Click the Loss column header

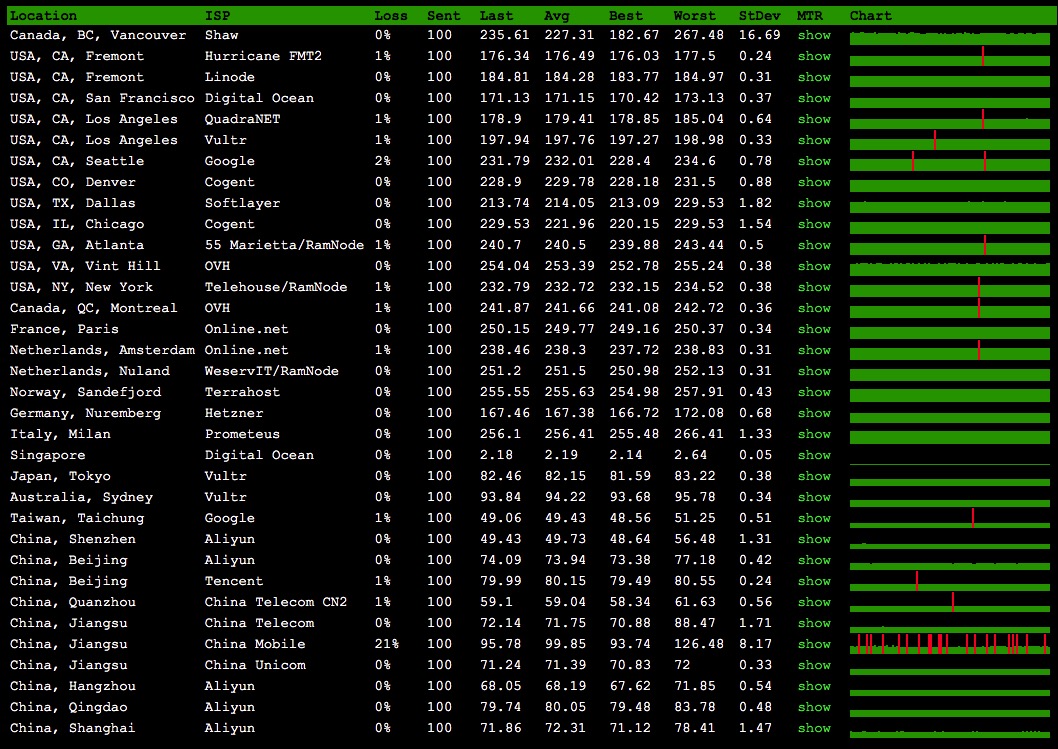coord(391,16)
